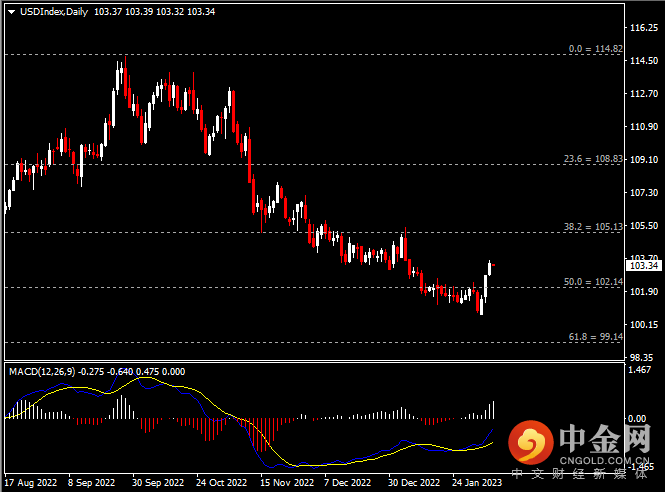Click the 38.2 = 105.13 Fibonacci label
665x492 pixels.
point(592,227)
